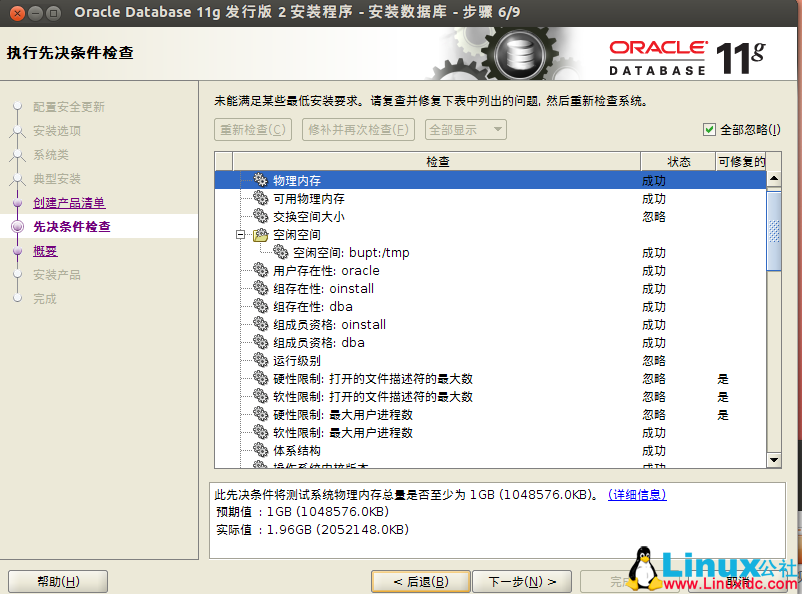Image resolution: width=802 pixels, height=594 pixels.
Task: Click gear icon beside 交换空间大小
Action: pyautogui.click(x=260, y=216)
